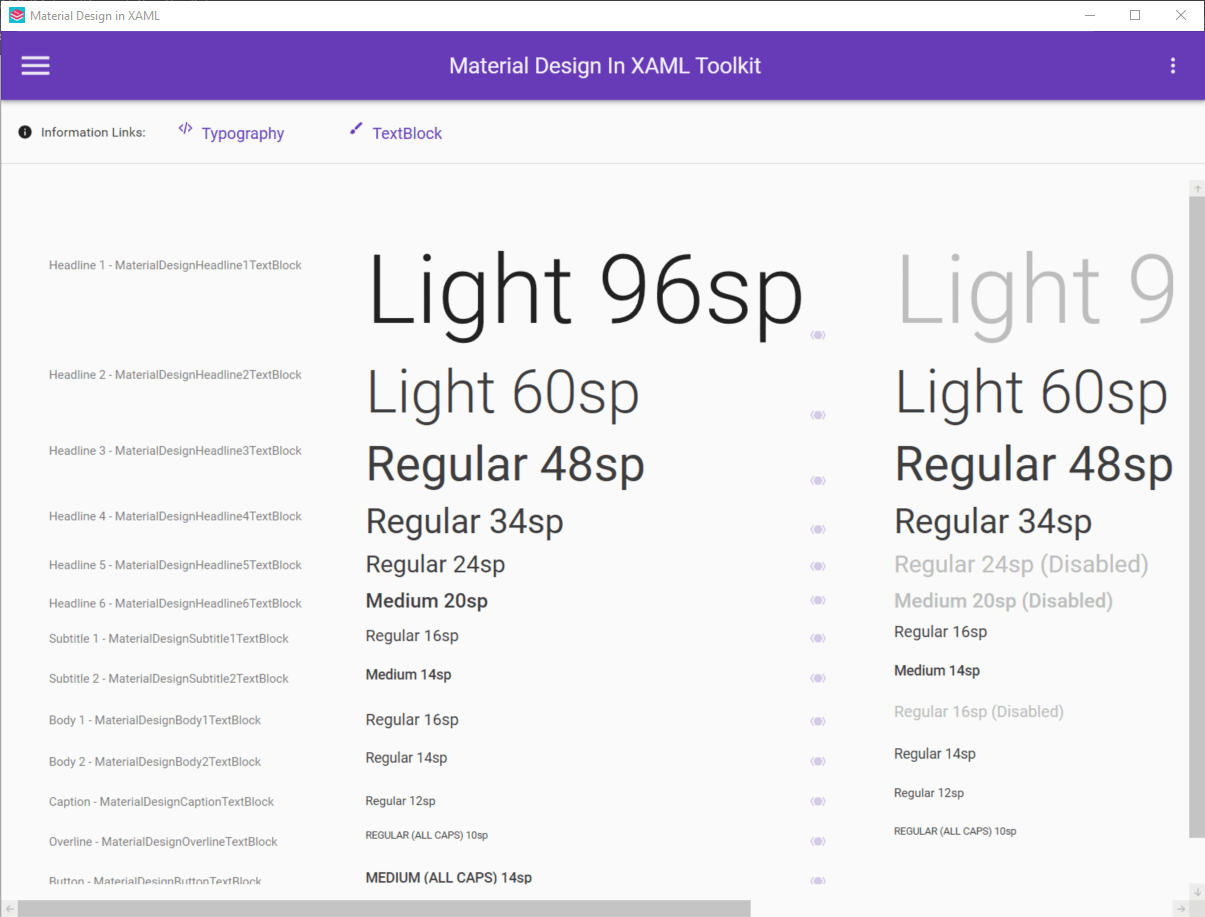Click the Body 2 - MaterialDesignBody2TextBlock label
Image resolution: width=1205 pixels, height=917 pixels.
click(155, 761)
